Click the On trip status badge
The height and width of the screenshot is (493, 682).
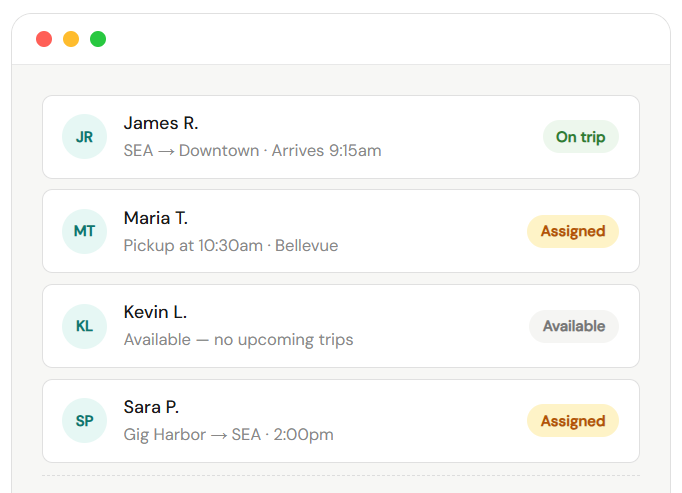tap(580, 137)
